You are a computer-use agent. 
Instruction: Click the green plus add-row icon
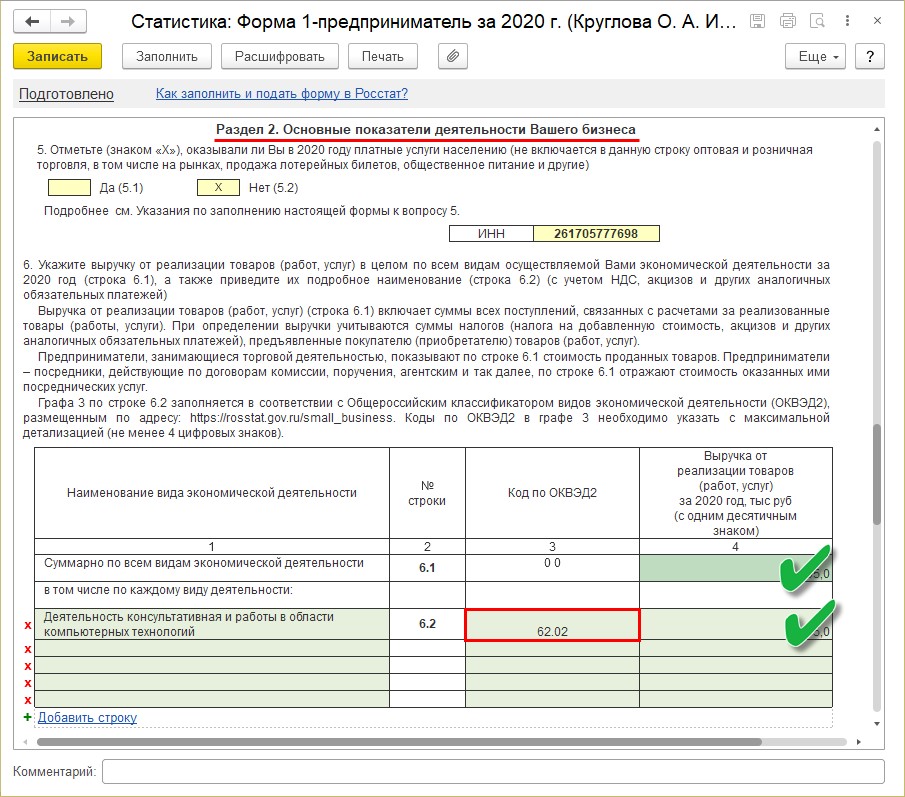click(27, 717)
